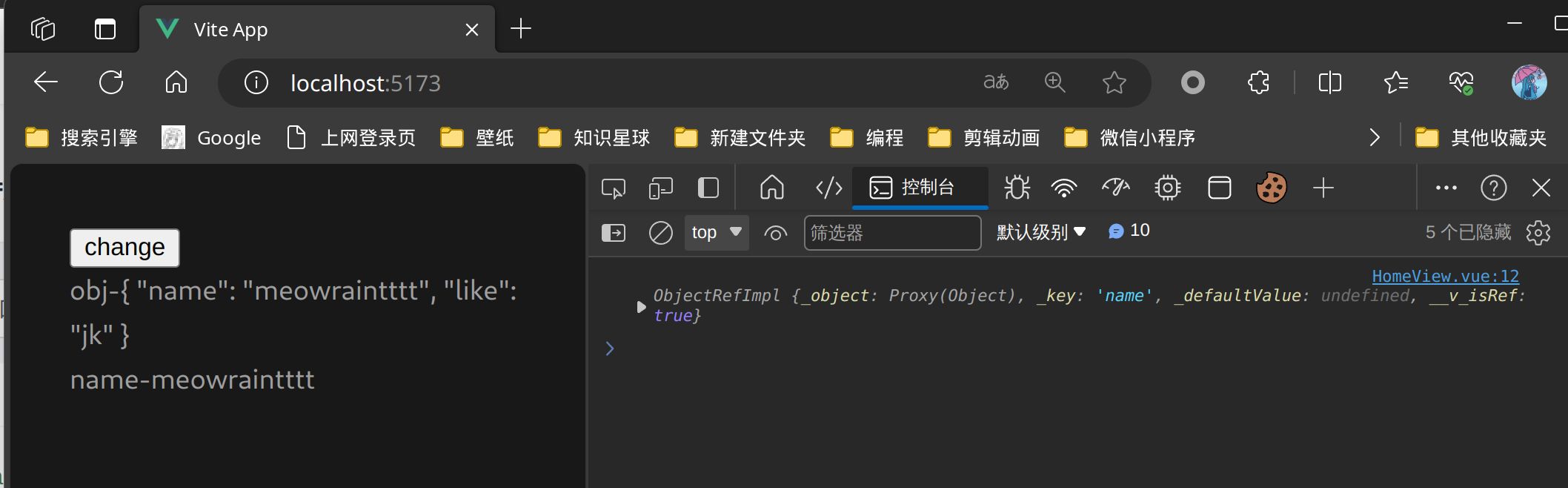The image size is (1568, 488).
Task: Open the Performance gauge icon
Action: [1115, 188]
